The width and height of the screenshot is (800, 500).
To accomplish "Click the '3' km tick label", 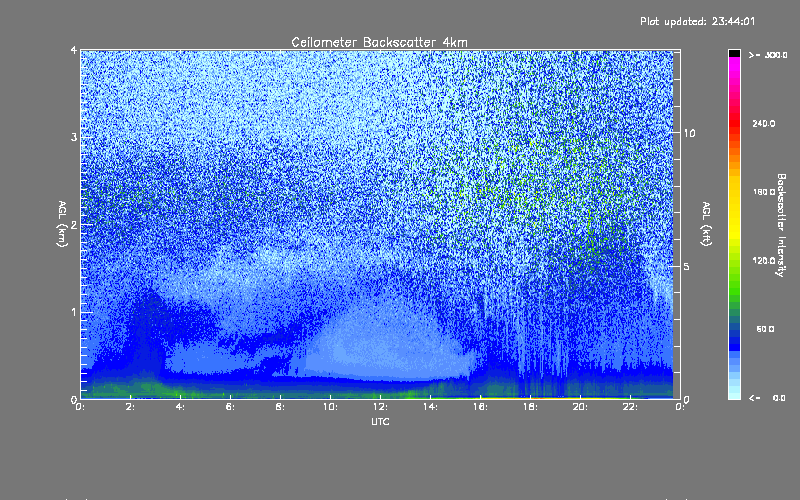I will [74, 137].
